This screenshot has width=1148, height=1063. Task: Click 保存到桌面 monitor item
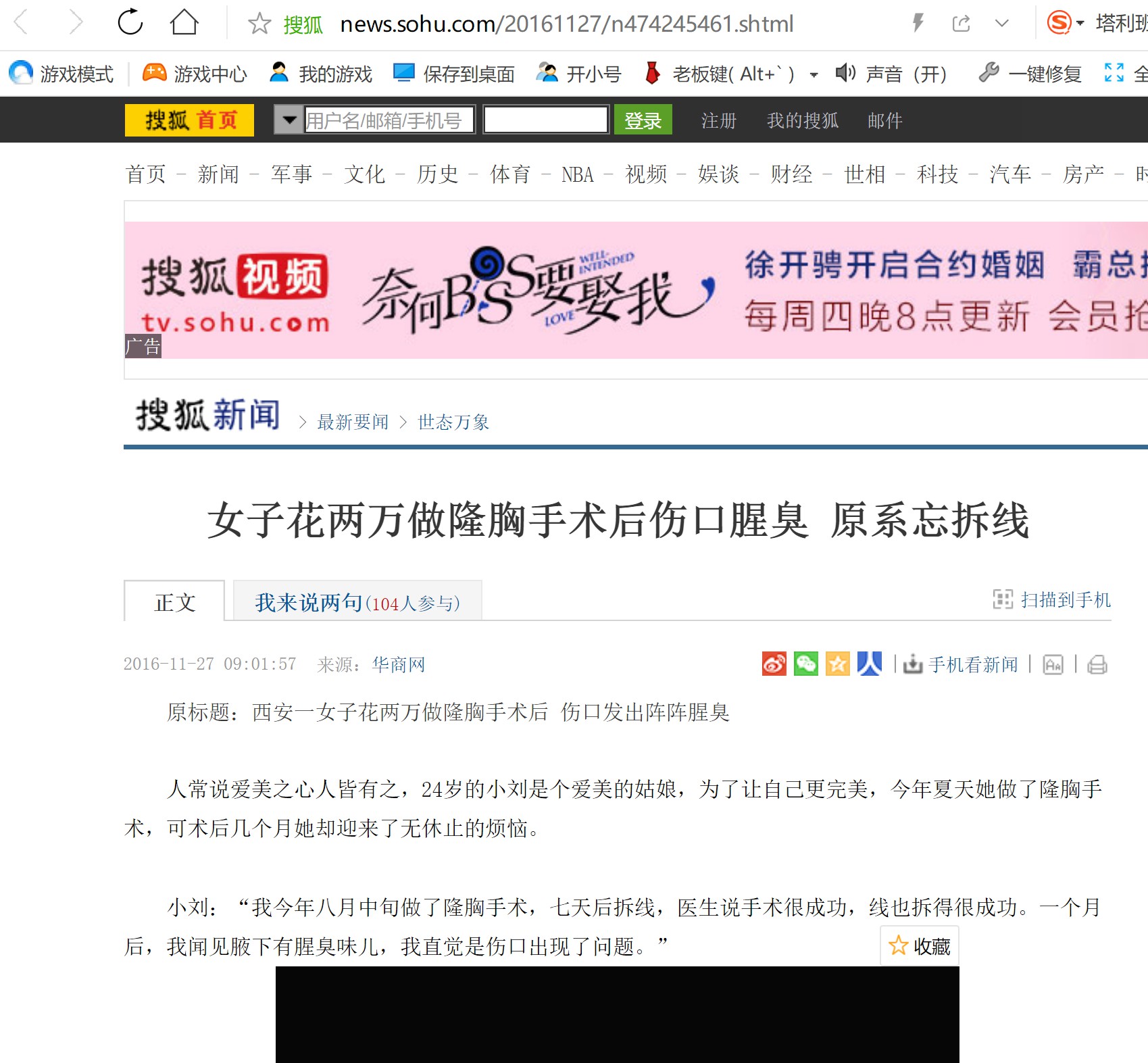click(454, 73)
